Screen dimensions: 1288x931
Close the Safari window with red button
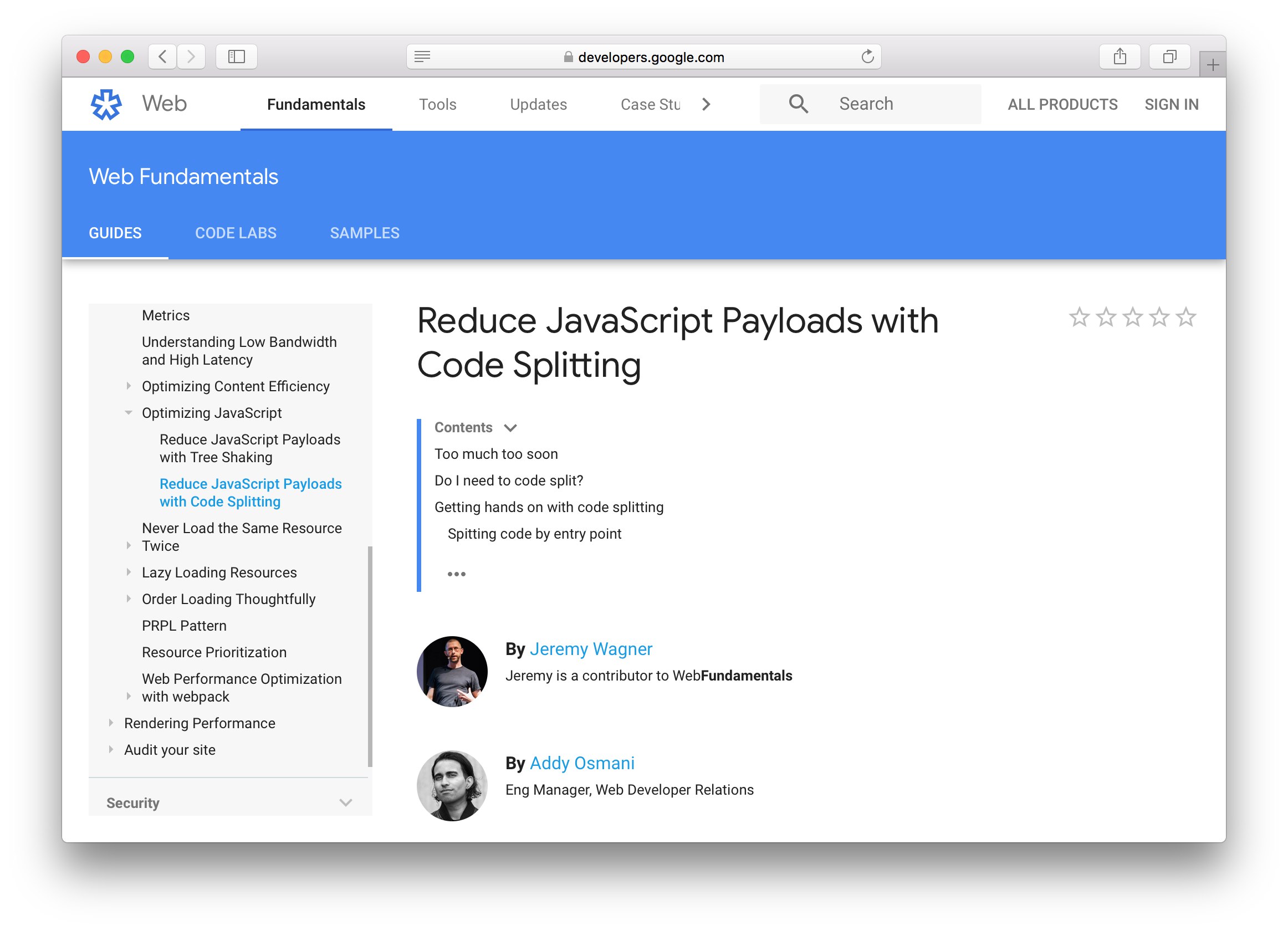[84, 57]
